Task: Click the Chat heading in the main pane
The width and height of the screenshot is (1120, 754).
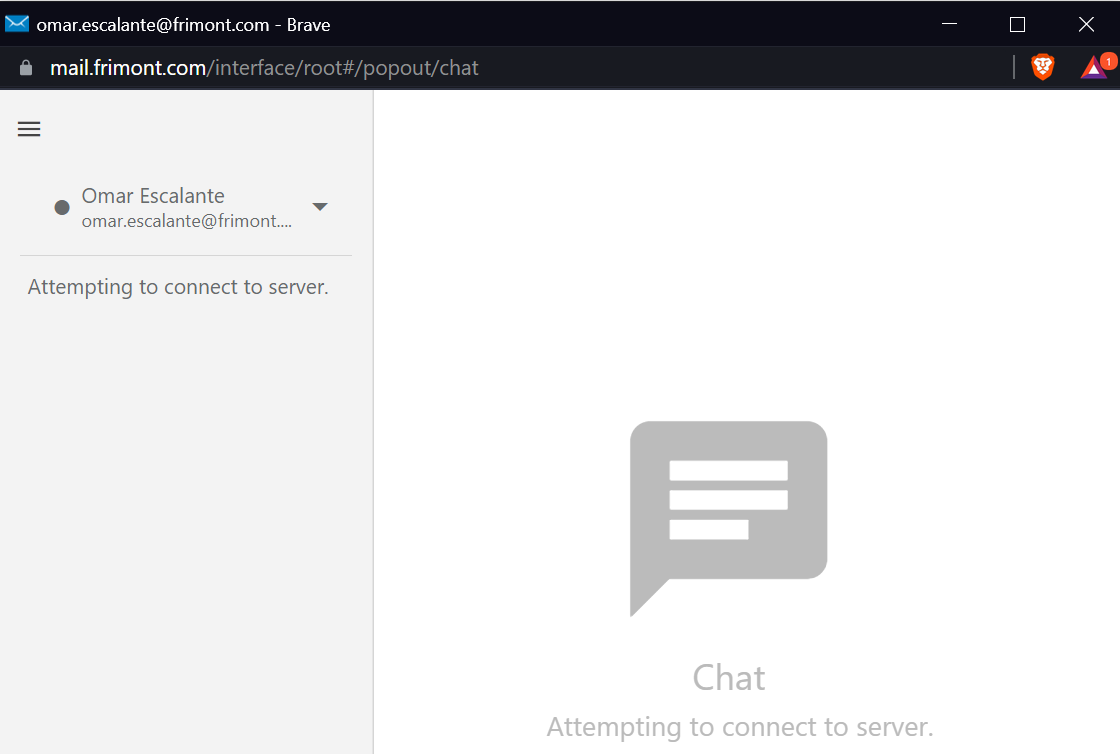Action: pos(728,678)
